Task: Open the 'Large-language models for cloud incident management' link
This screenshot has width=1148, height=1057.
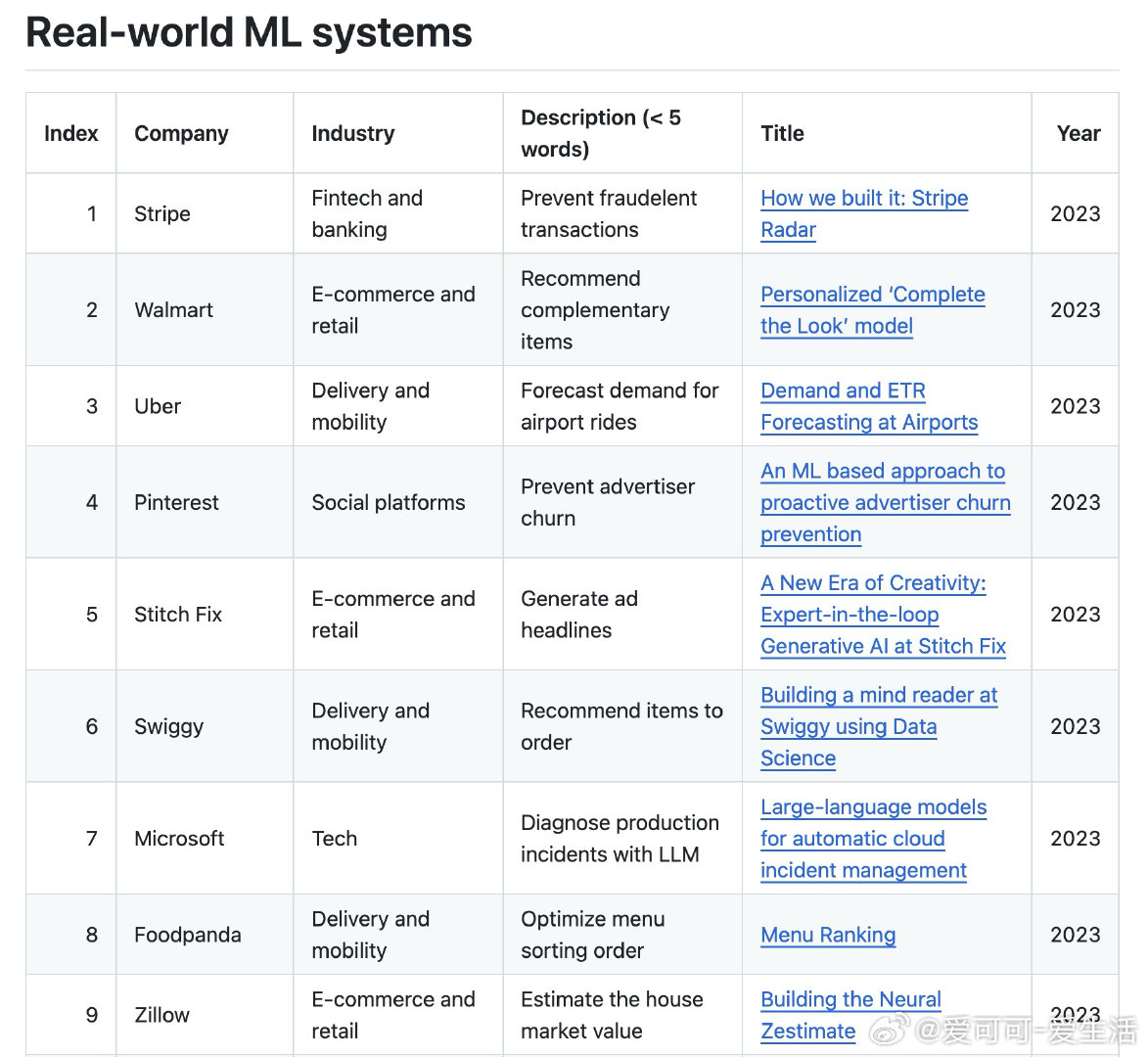Action: [873, 838]
